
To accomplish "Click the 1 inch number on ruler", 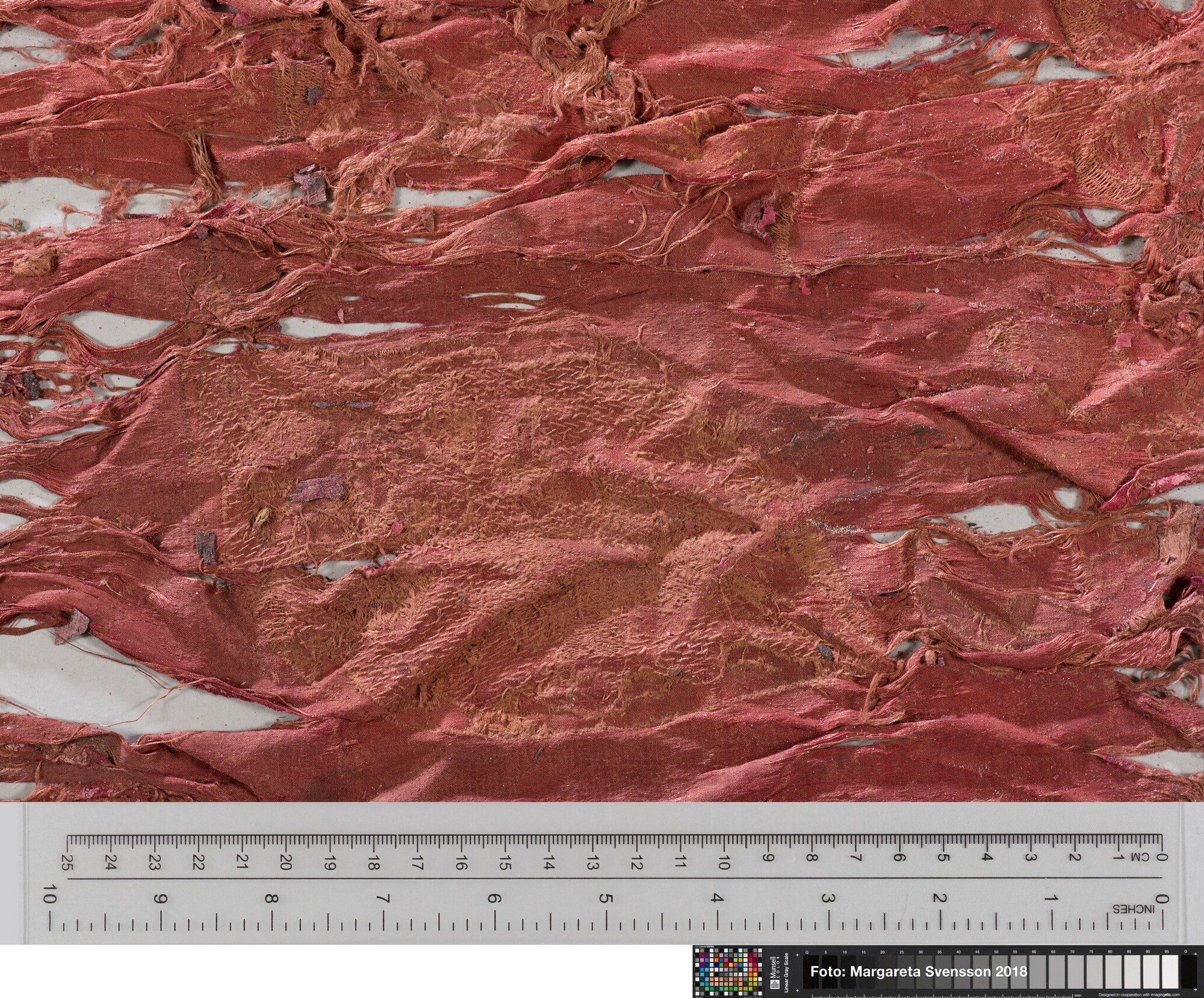I will 1051,899.
